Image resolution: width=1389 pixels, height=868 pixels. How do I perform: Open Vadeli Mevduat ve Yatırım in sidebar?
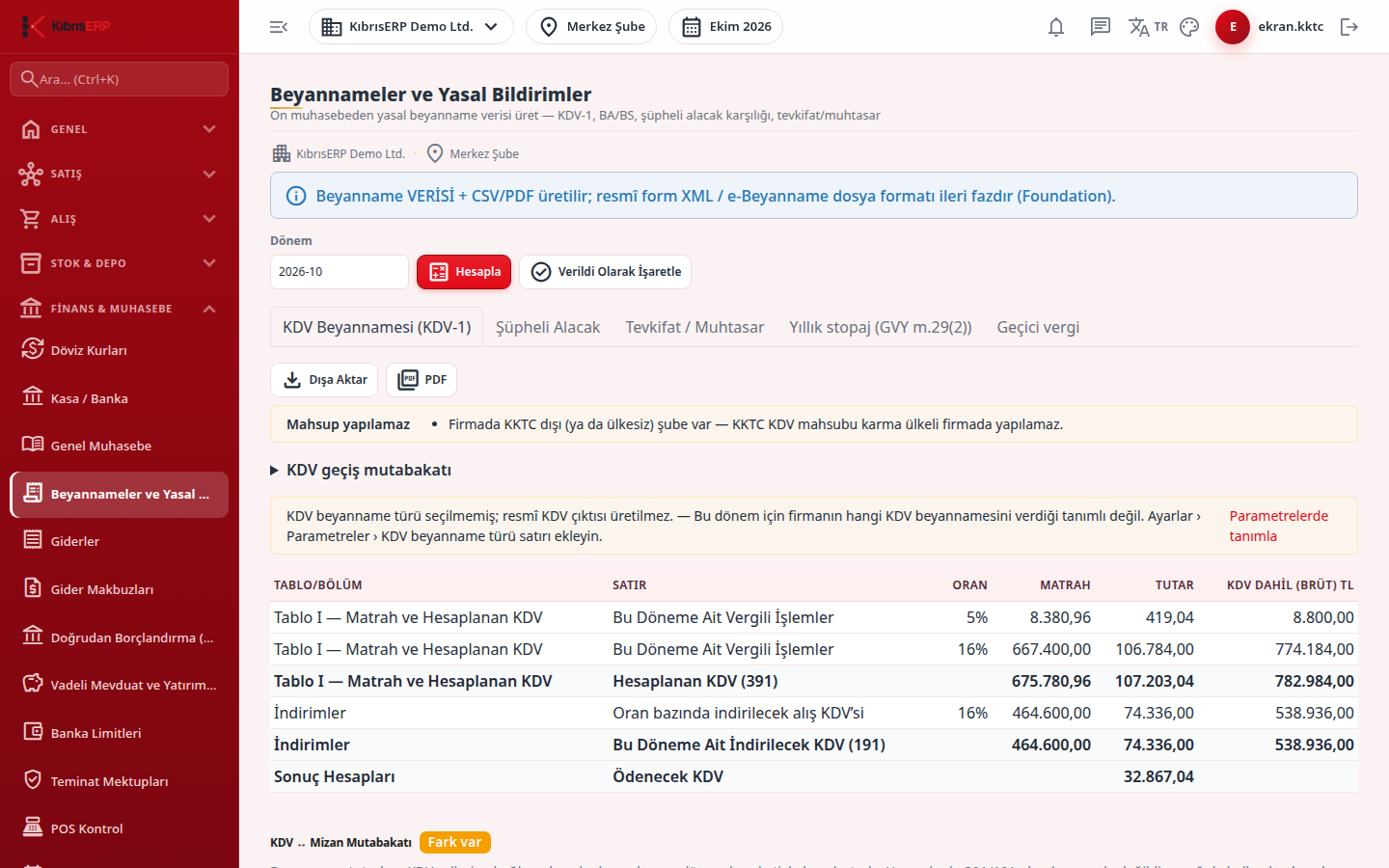120,685
